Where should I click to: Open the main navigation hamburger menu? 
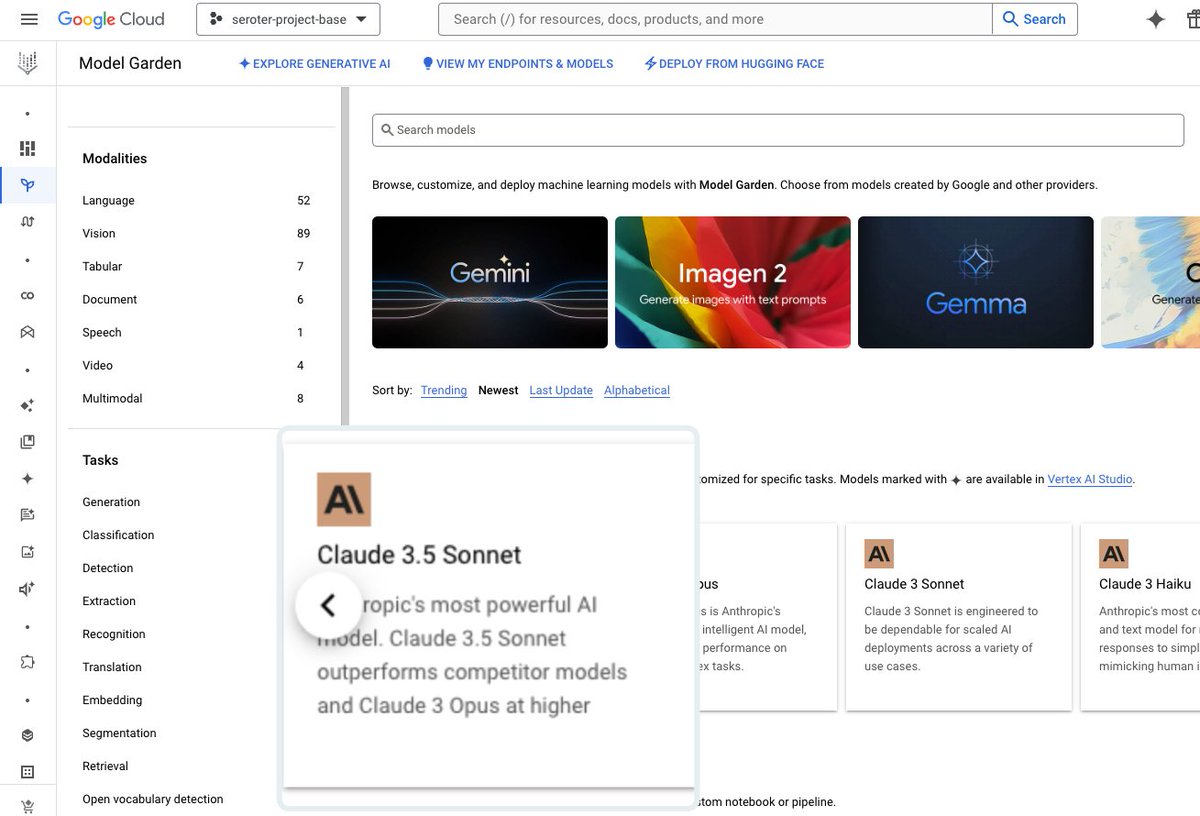click(x=29, y=19)
